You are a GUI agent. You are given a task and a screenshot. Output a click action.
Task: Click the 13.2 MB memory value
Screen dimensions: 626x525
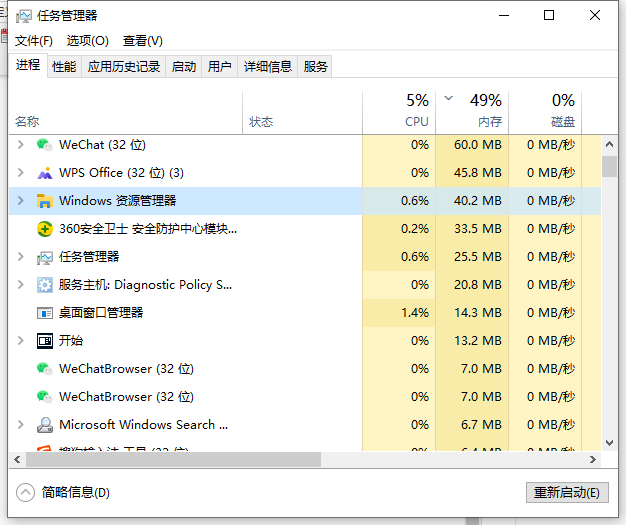tap(477, 341)
